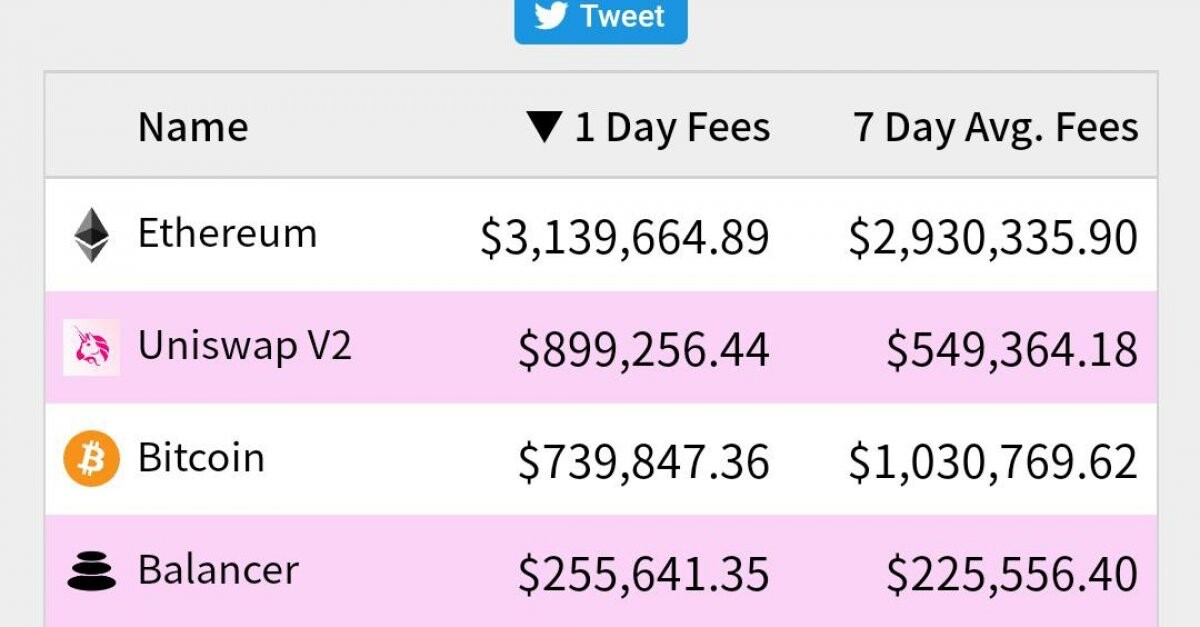Image resolution: width=1200 pixels, height=627 pixels.
Task: Select Balancer 7 day average $225,556.40
Action: pos(1012,574)
